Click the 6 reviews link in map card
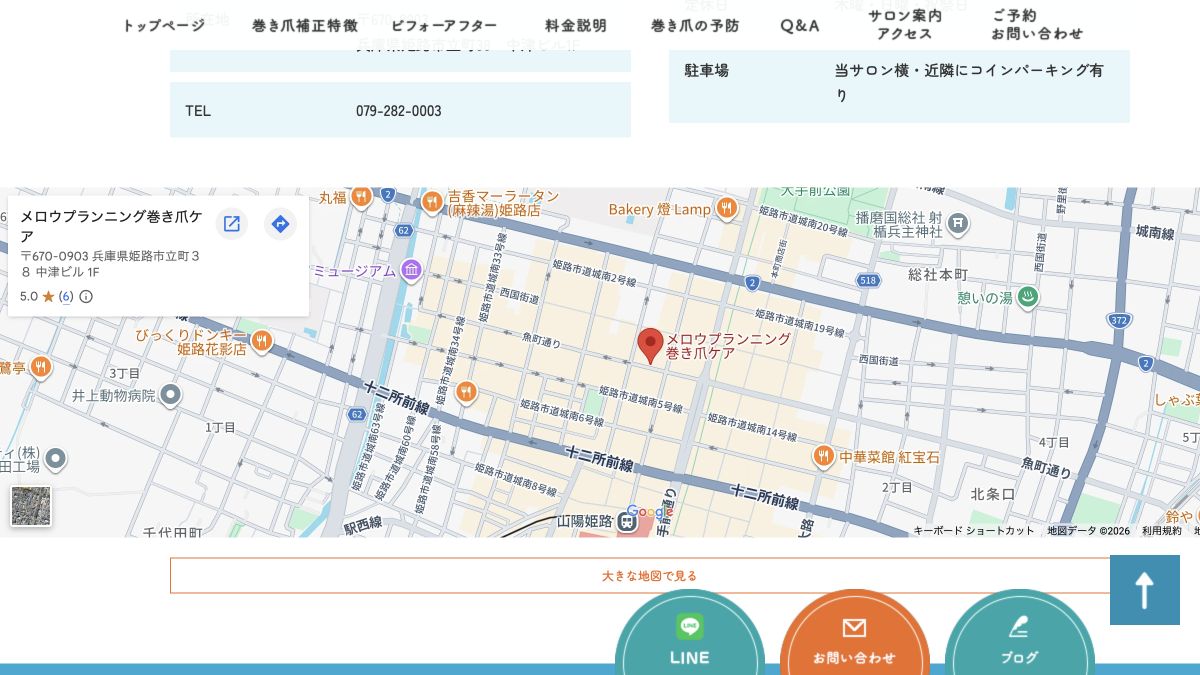 (x=66, y=297)
